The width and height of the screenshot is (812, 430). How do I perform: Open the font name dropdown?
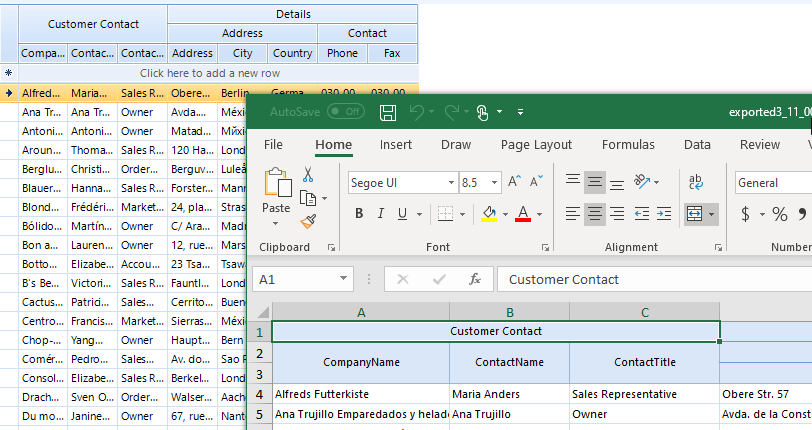click(448, 183)
